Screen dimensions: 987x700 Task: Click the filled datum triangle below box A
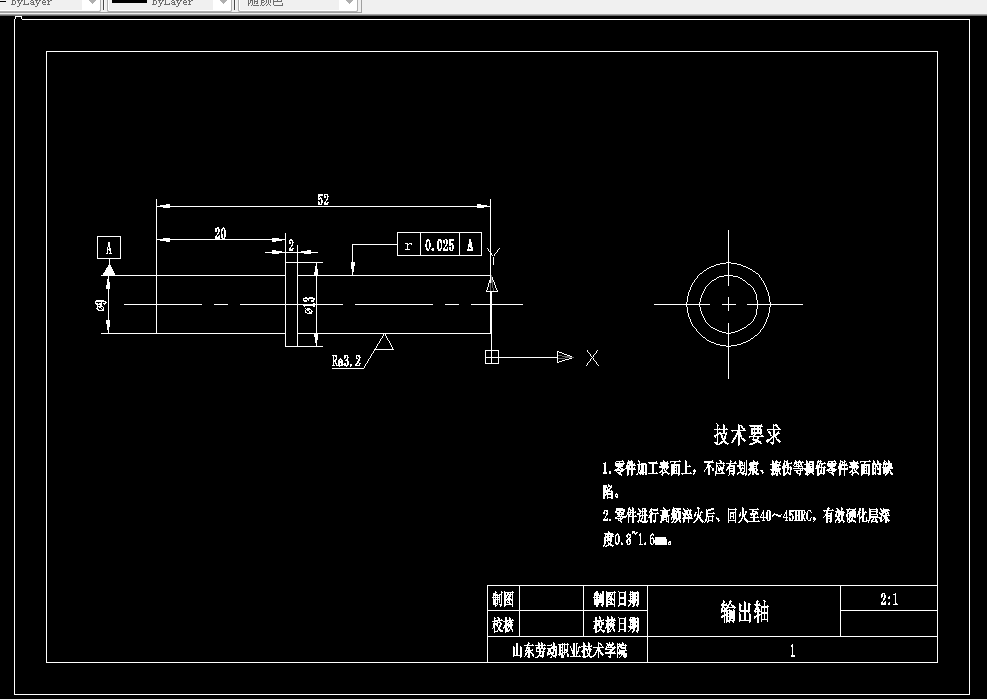108,269
